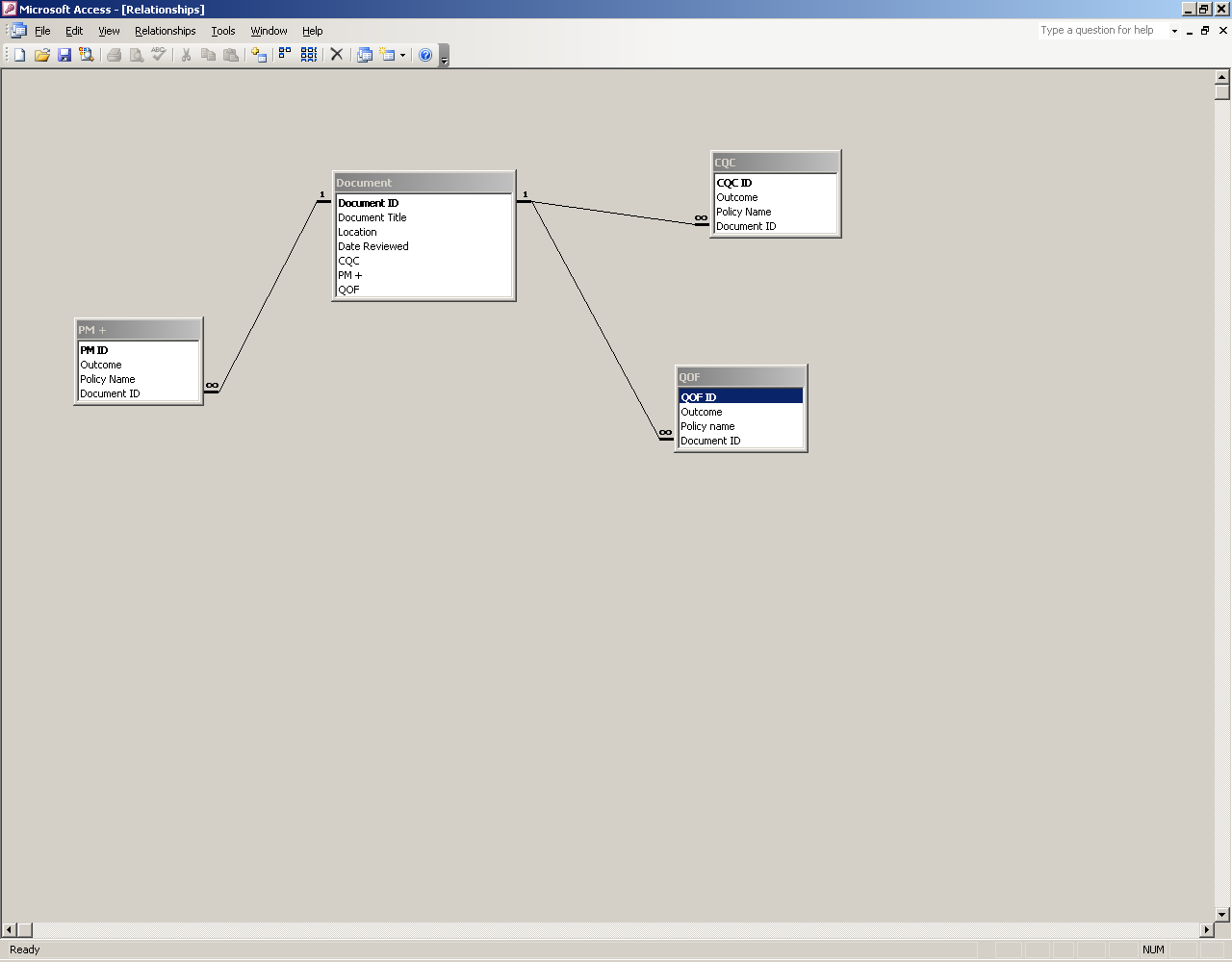Select 'Document ID' field in PM + table
This screenshot has height=962, width=1232.
click(139, 393)
